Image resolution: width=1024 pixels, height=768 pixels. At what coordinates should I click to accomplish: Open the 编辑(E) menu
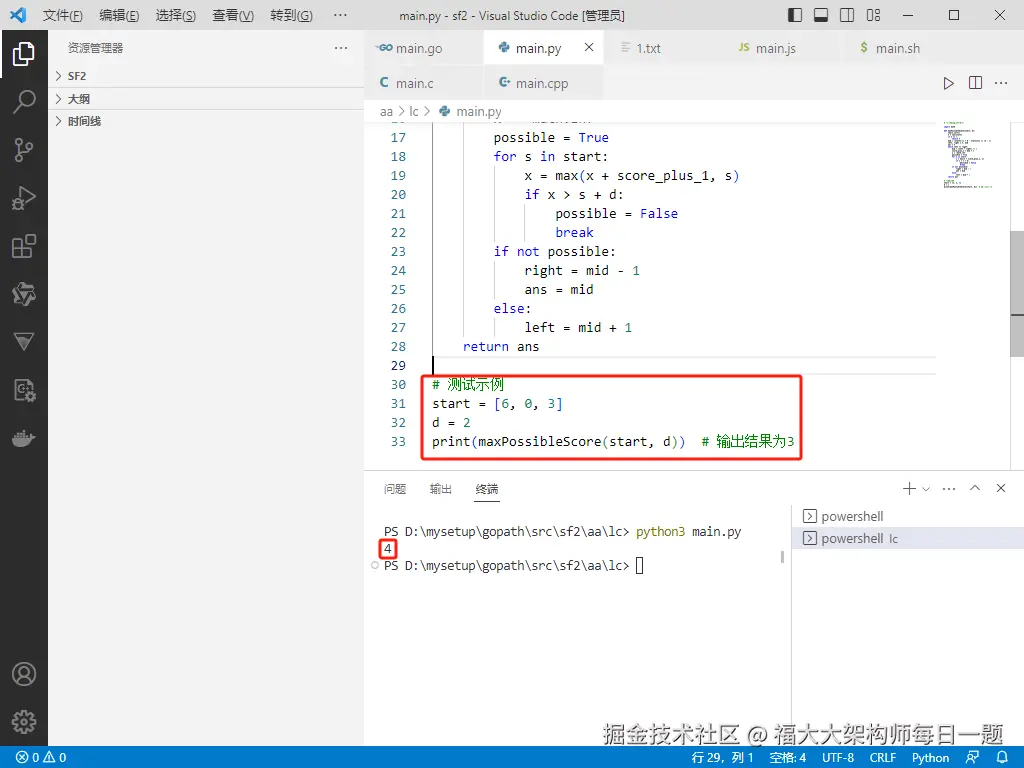(x=119, y=15)
